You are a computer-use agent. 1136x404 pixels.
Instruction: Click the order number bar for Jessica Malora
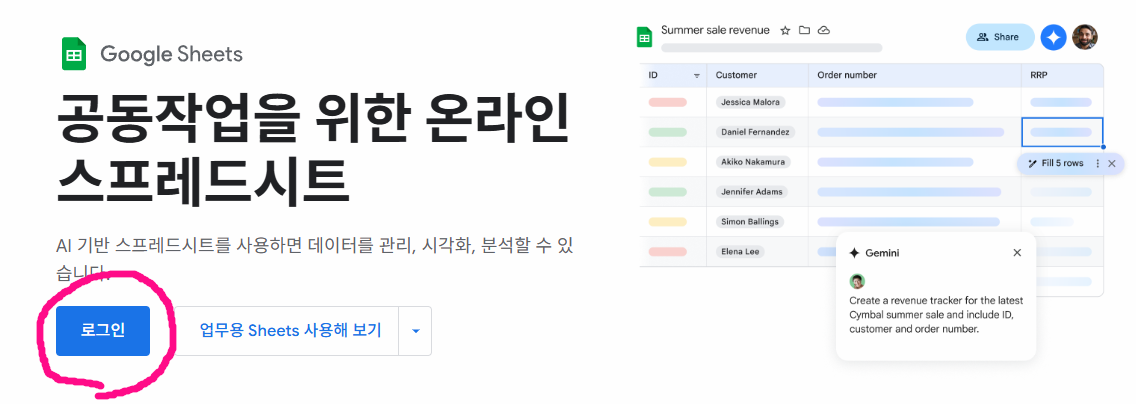pyautogui.click(x=895, y=102)
